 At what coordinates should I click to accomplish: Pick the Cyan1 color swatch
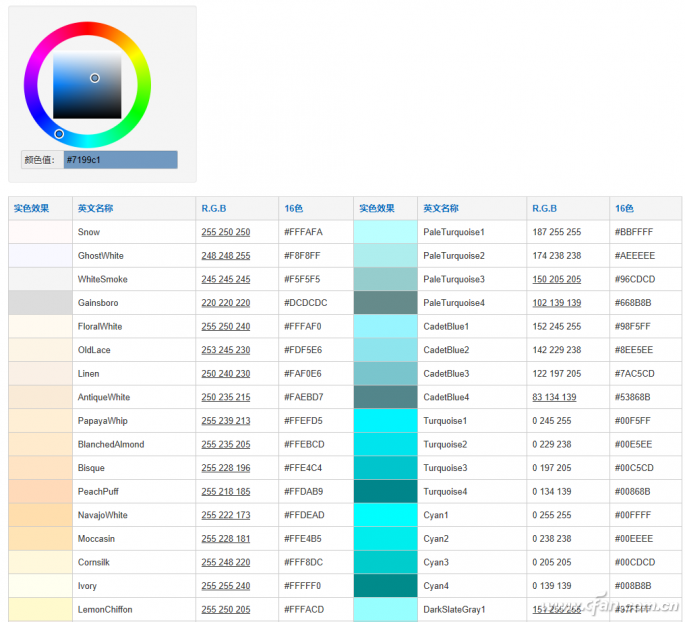(385, 515)
